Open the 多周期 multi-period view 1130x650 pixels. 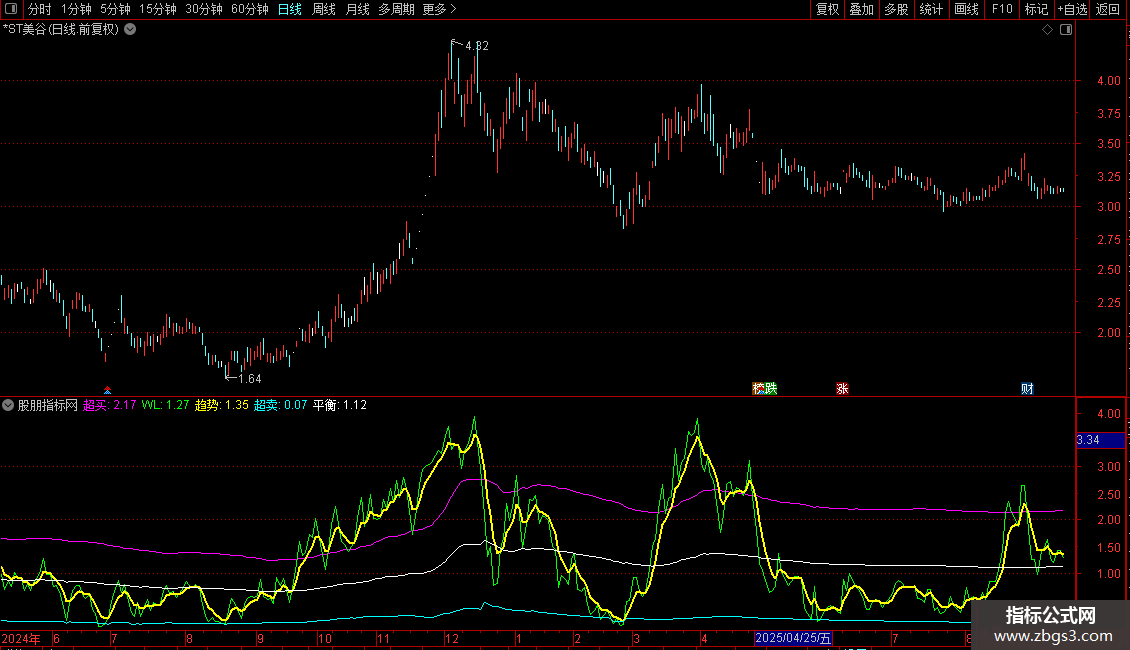[396, 9]
